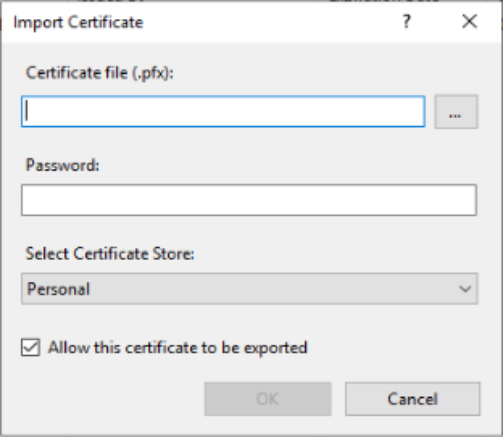
Task: Dismiss the dialog with Cancel
Action: (x=413, y=399)
